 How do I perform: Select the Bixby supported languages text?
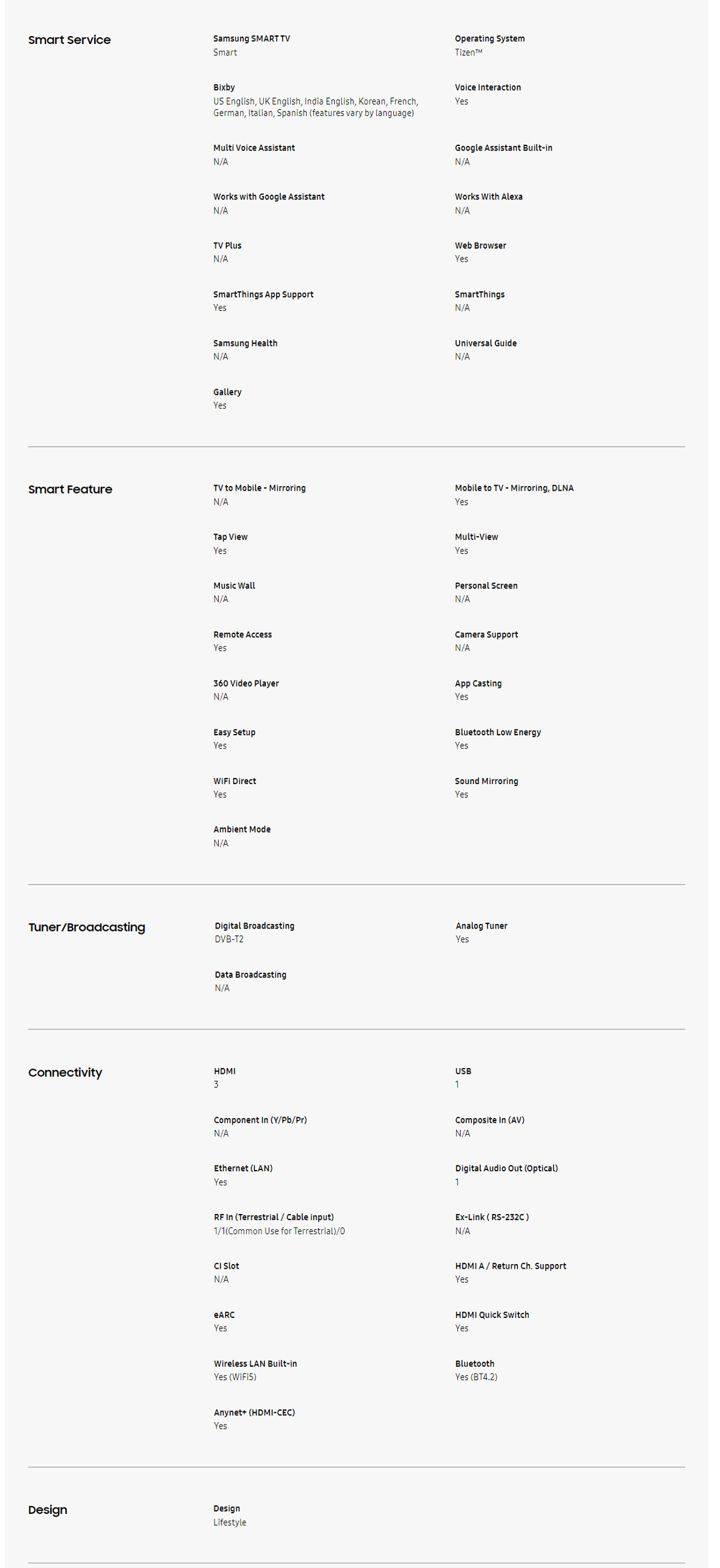[x=315, y=107]
